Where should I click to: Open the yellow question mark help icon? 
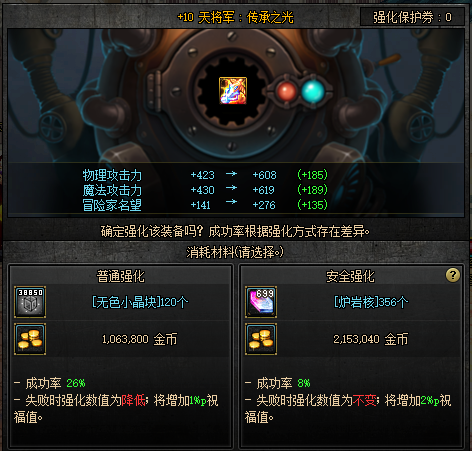click(453, 275)
